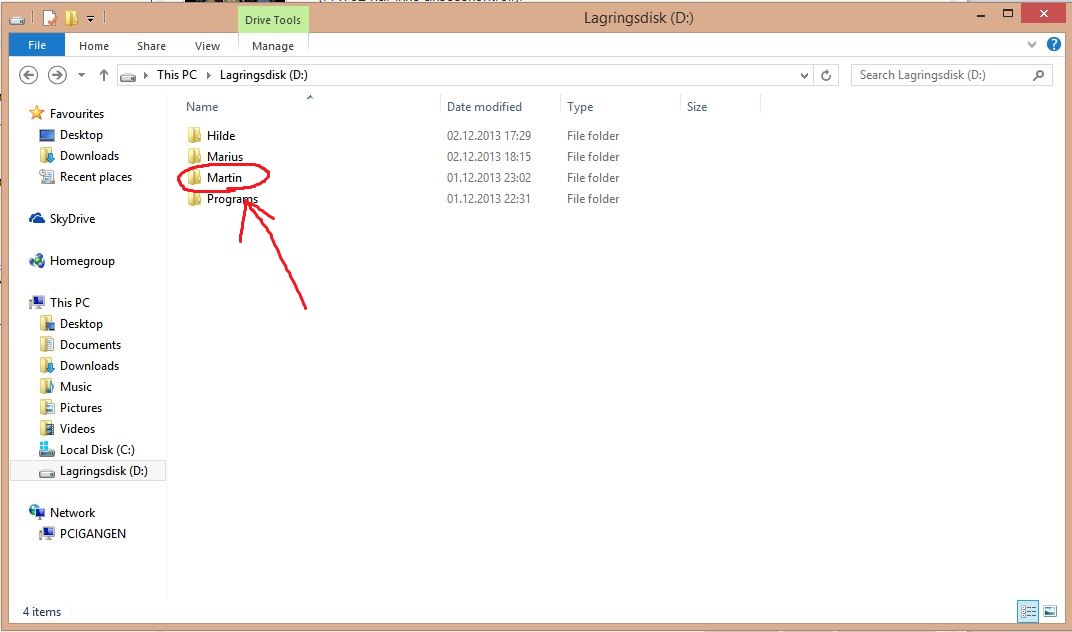Select This PC in the navigation pane
Screen dimensions: 1072x632
(69, 302)
